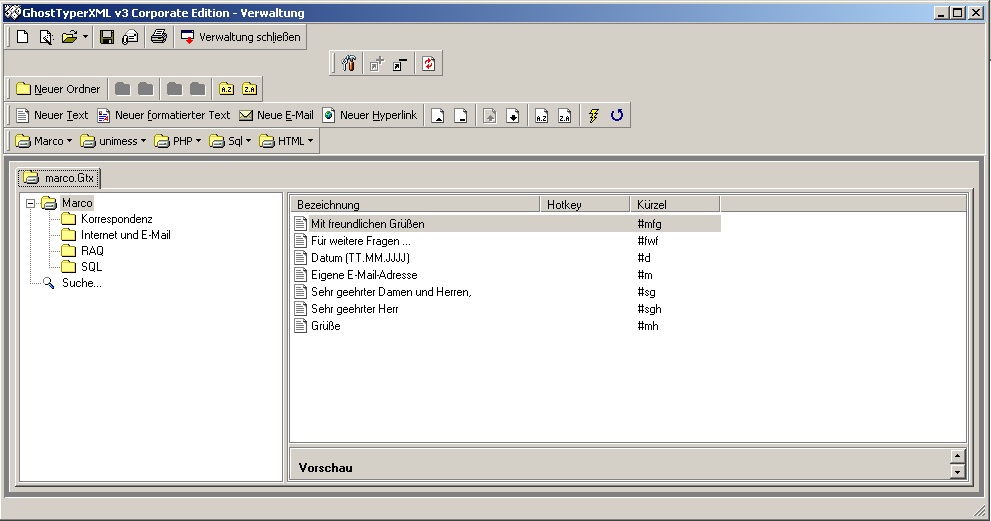The image size is (991, 521).
Task: Open the Marco folder dropdown
Action: point(44,141)
